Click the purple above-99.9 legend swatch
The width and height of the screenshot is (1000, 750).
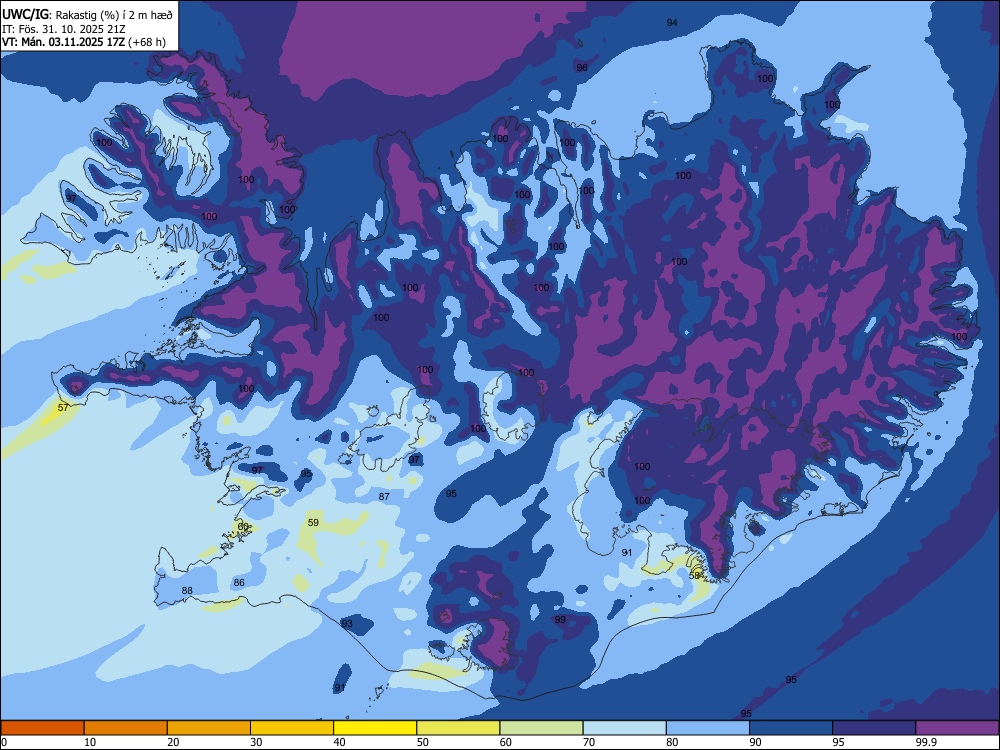pyautogui.click(x=957, y=728)
